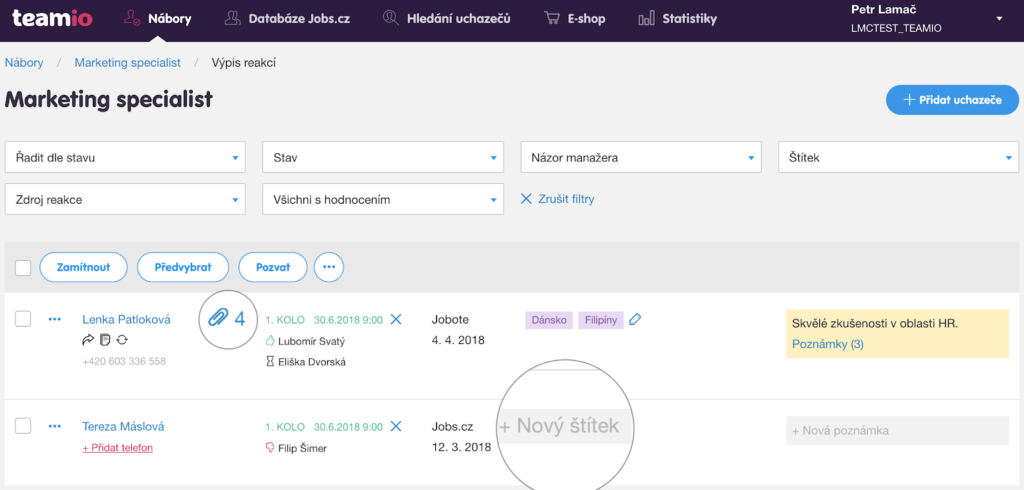This screenshot has width=1024, height=490.
Task: Open the more bulk actions three-dots button
Action: click(x=329, y=267)
